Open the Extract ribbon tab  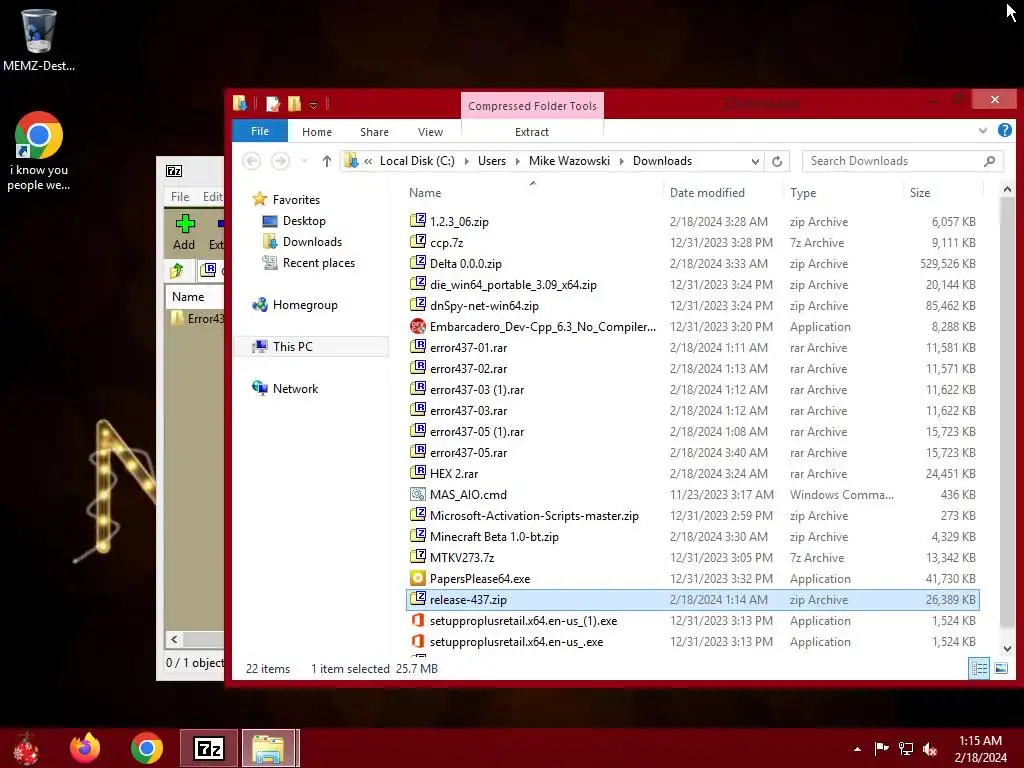click(532, 132)
